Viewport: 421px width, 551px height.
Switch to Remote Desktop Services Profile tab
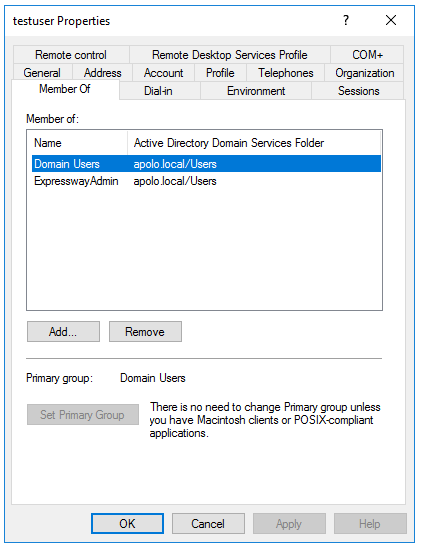[x=229, y=55]
